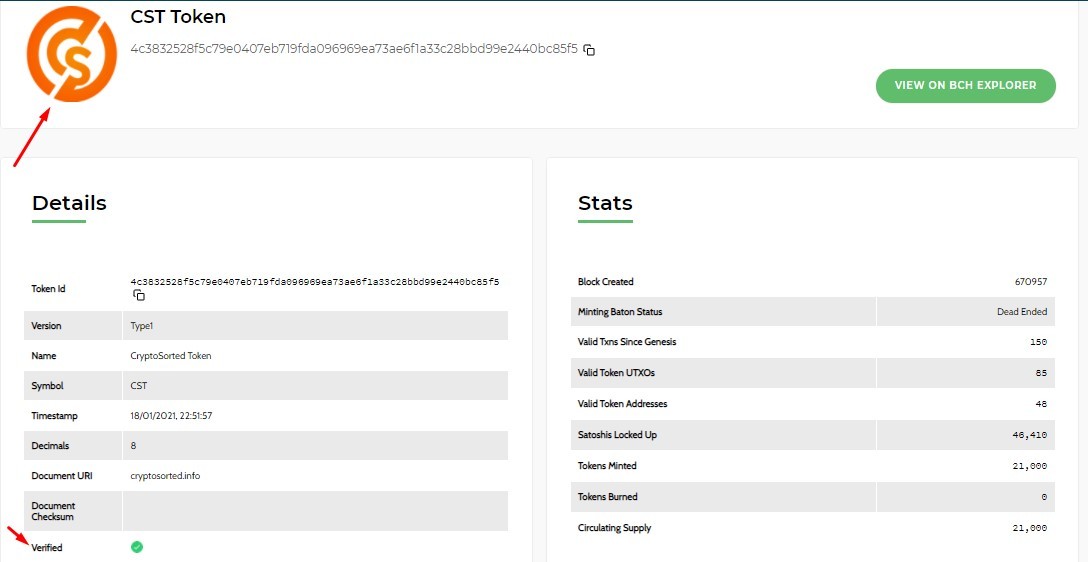Select the Circulating Supply 21,000 value
The image size is (1088, 562).
point(1030,528)
